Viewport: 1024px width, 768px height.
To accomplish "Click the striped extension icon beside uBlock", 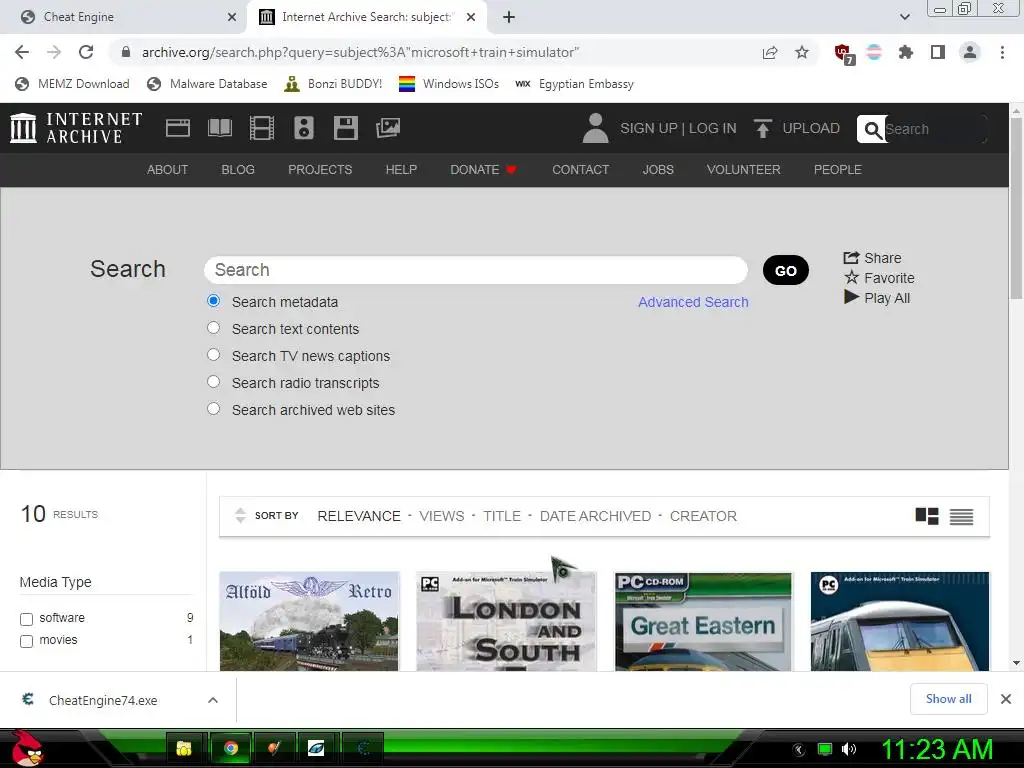I will point(874,52).
